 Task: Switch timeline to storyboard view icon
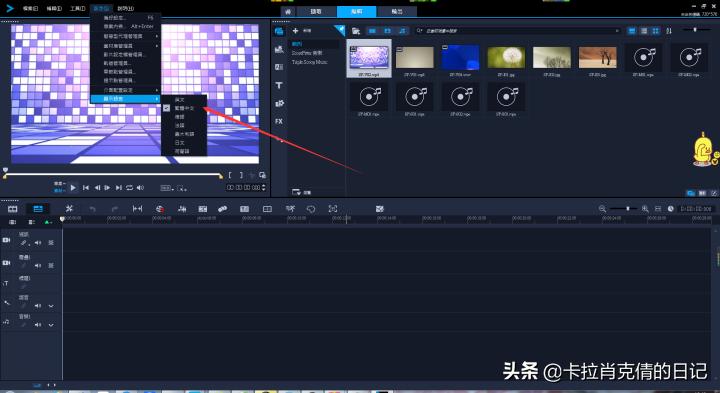click(x=12, y=209)
